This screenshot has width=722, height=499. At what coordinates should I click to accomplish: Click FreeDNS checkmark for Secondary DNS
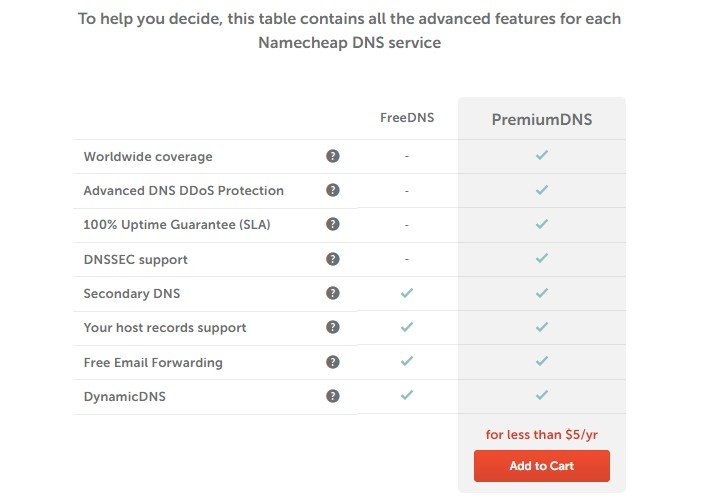pyautogui.click(x=406, y=293)
